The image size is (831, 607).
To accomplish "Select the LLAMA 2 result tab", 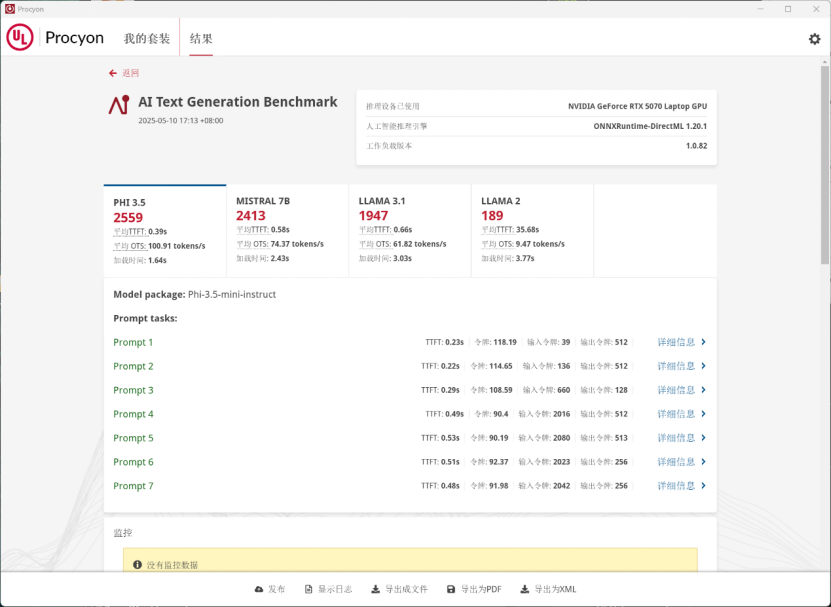I will [x=532, y=231].
